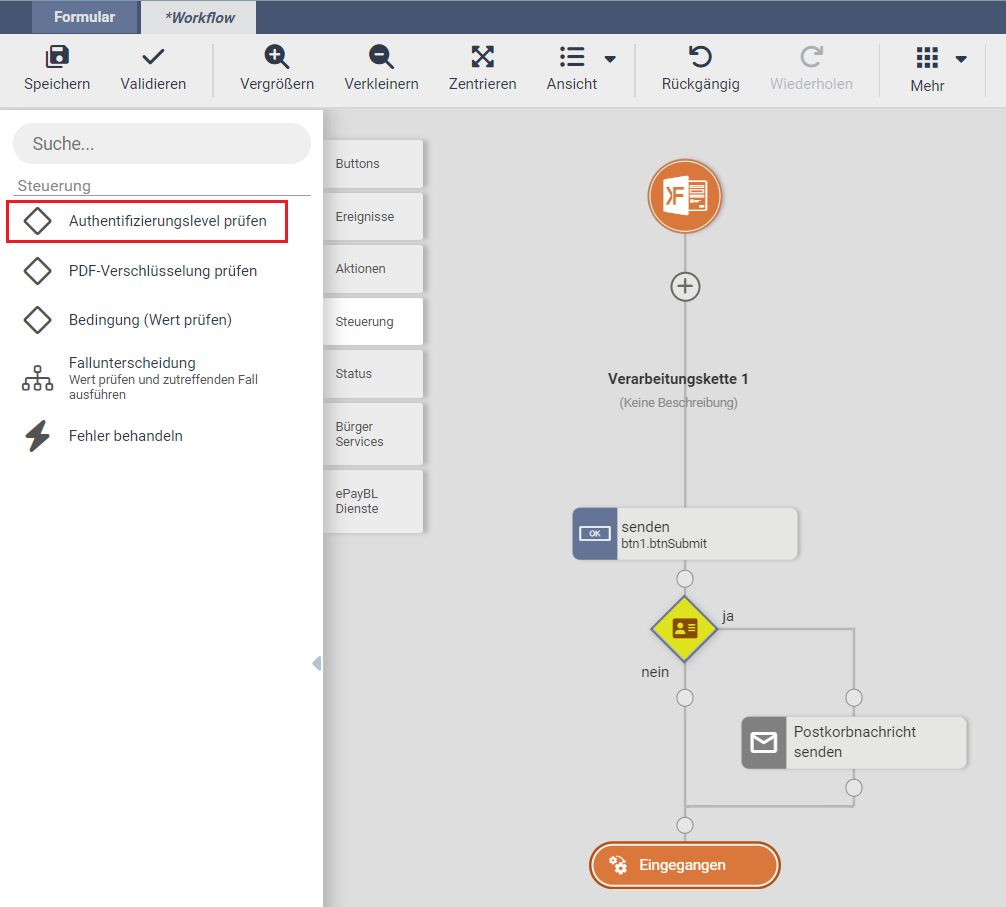Open the Aktionen category tab
The width and height of the screenshot is (1006, 907).
pos(373,269)
